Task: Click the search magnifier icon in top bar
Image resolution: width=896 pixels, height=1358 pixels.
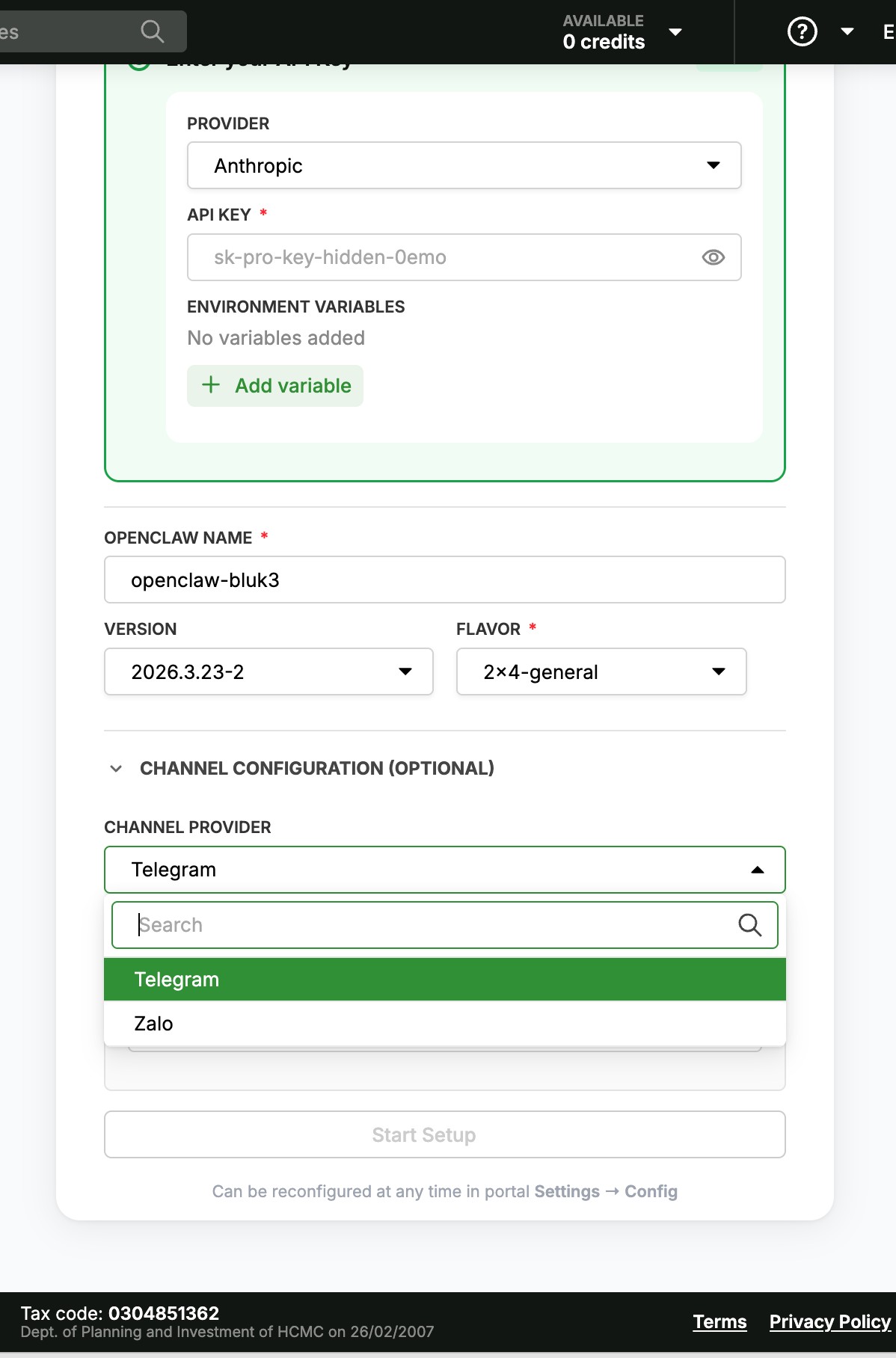Action: [152, 31]
